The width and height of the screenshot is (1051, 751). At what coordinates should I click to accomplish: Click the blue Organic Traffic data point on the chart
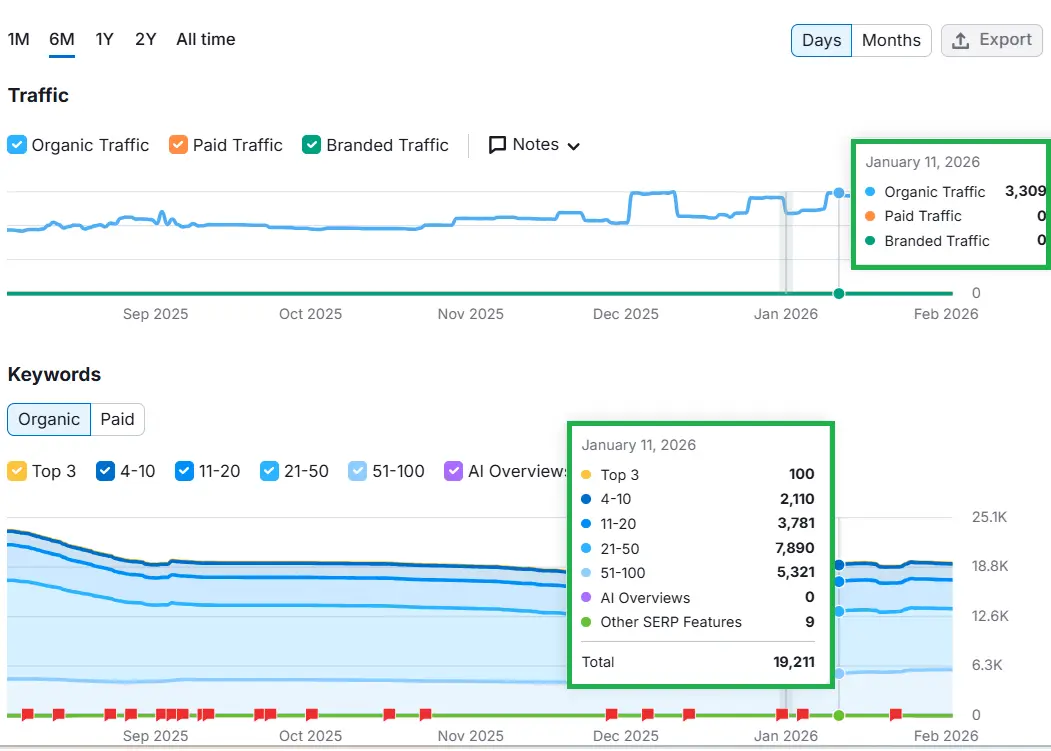click(838, 193)
